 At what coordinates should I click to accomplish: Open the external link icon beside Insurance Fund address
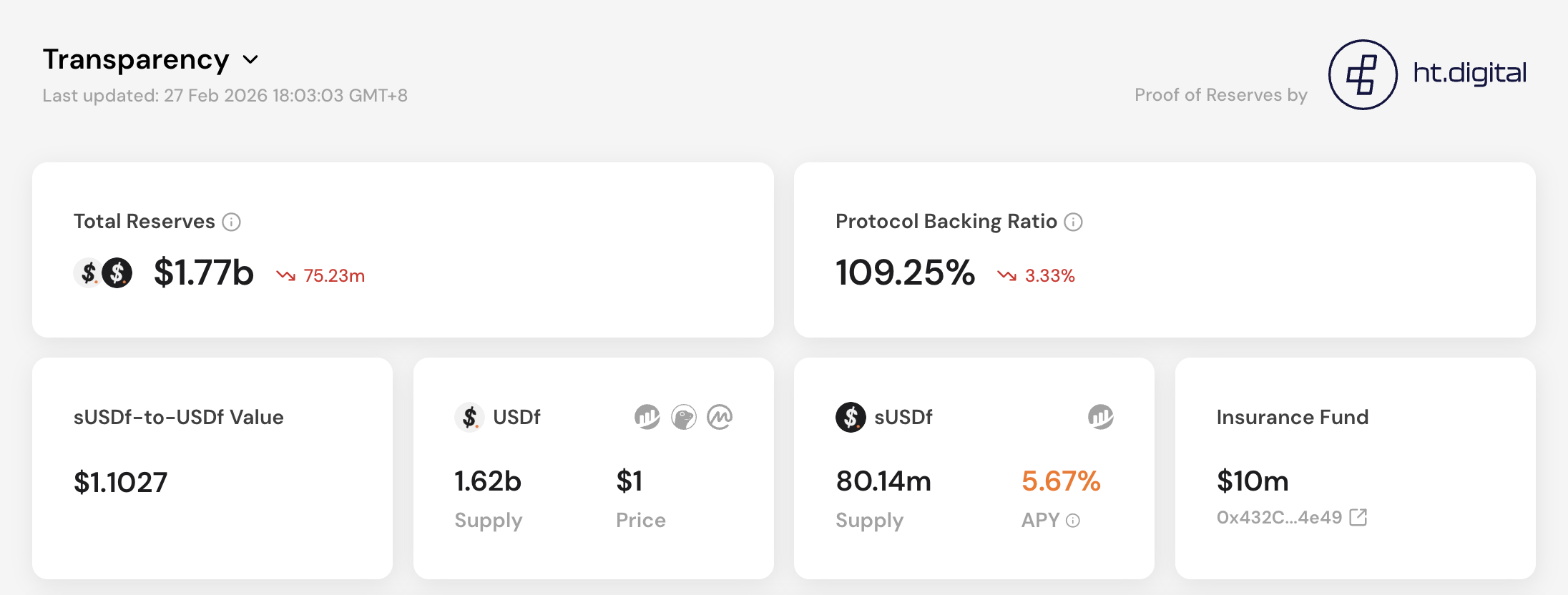(x=1358, y=517)
